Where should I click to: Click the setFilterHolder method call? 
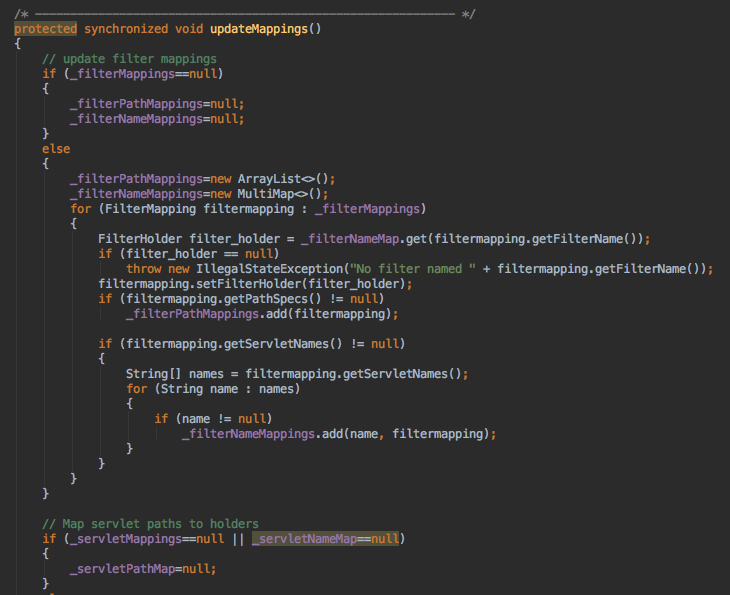235,284
